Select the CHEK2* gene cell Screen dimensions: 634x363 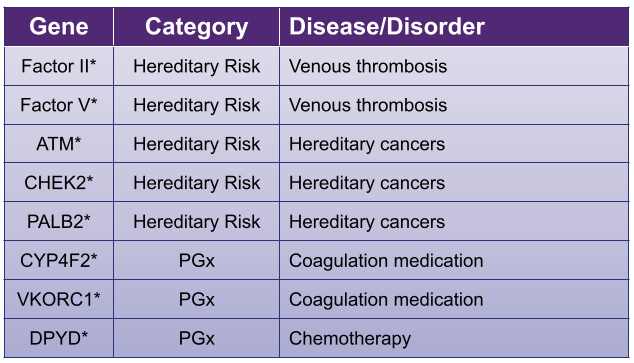pyautogui.click(x=59, y=183)
